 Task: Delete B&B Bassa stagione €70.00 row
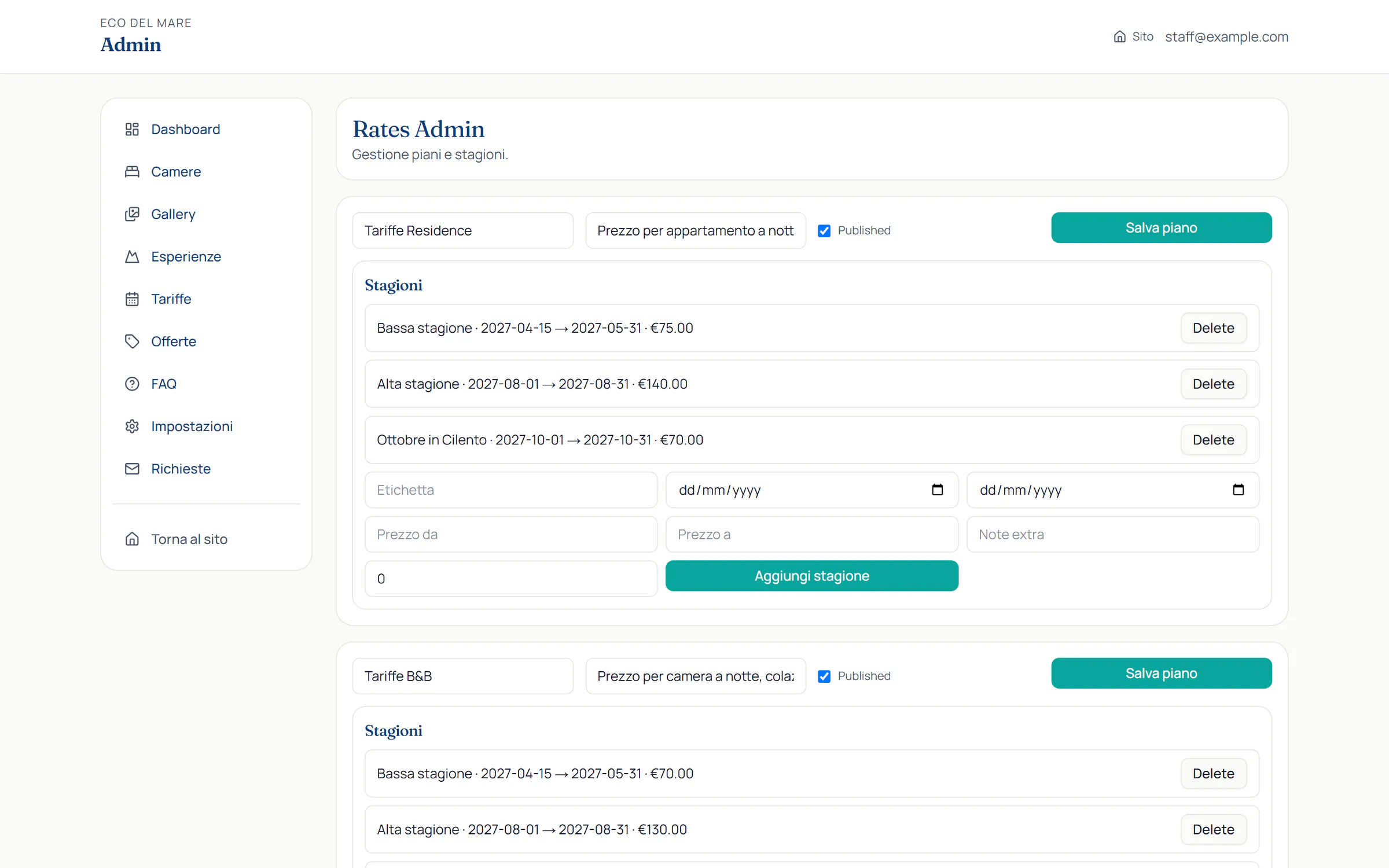[1213, 774]
